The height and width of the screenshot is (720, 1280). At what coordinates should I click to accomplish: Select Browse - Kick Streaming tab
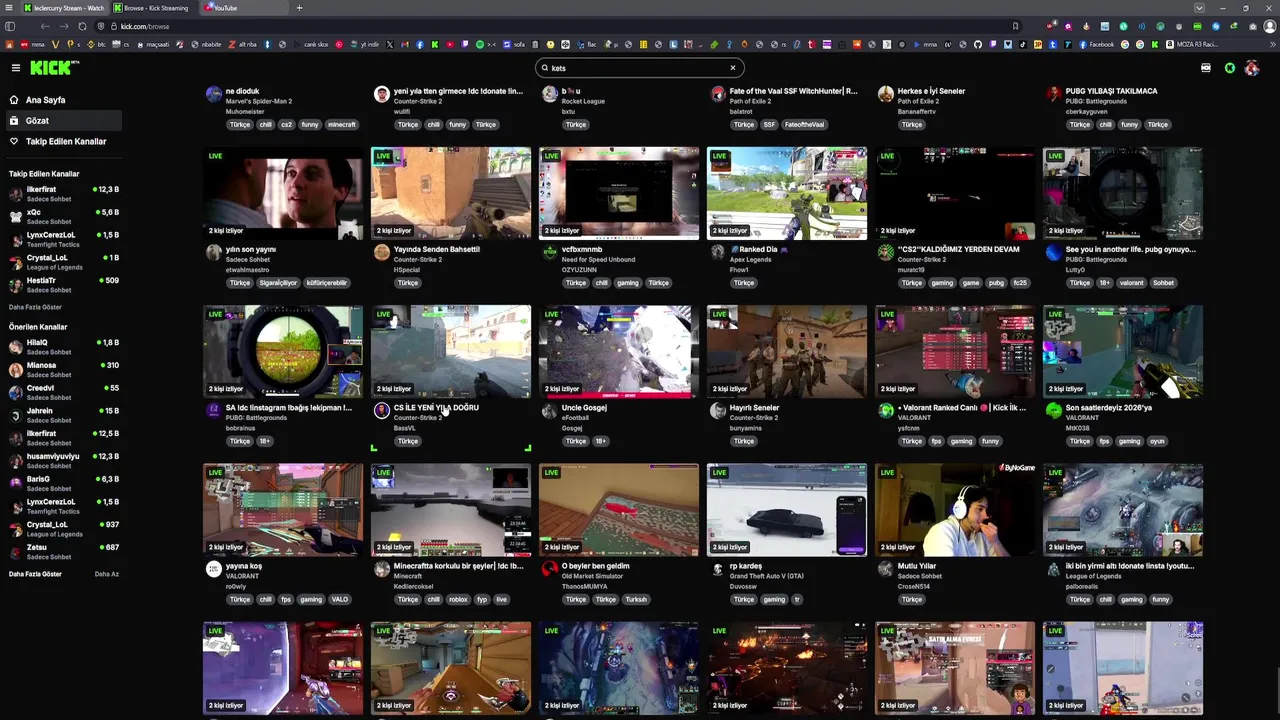point(155,8)
